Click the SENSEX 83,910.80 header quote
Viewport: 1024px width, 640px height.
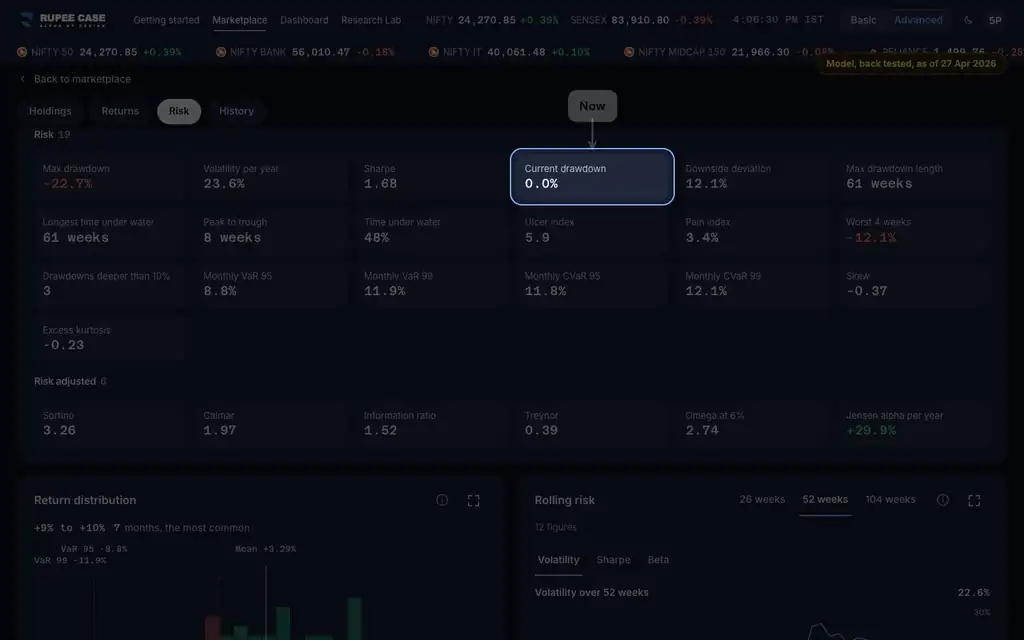641,20
